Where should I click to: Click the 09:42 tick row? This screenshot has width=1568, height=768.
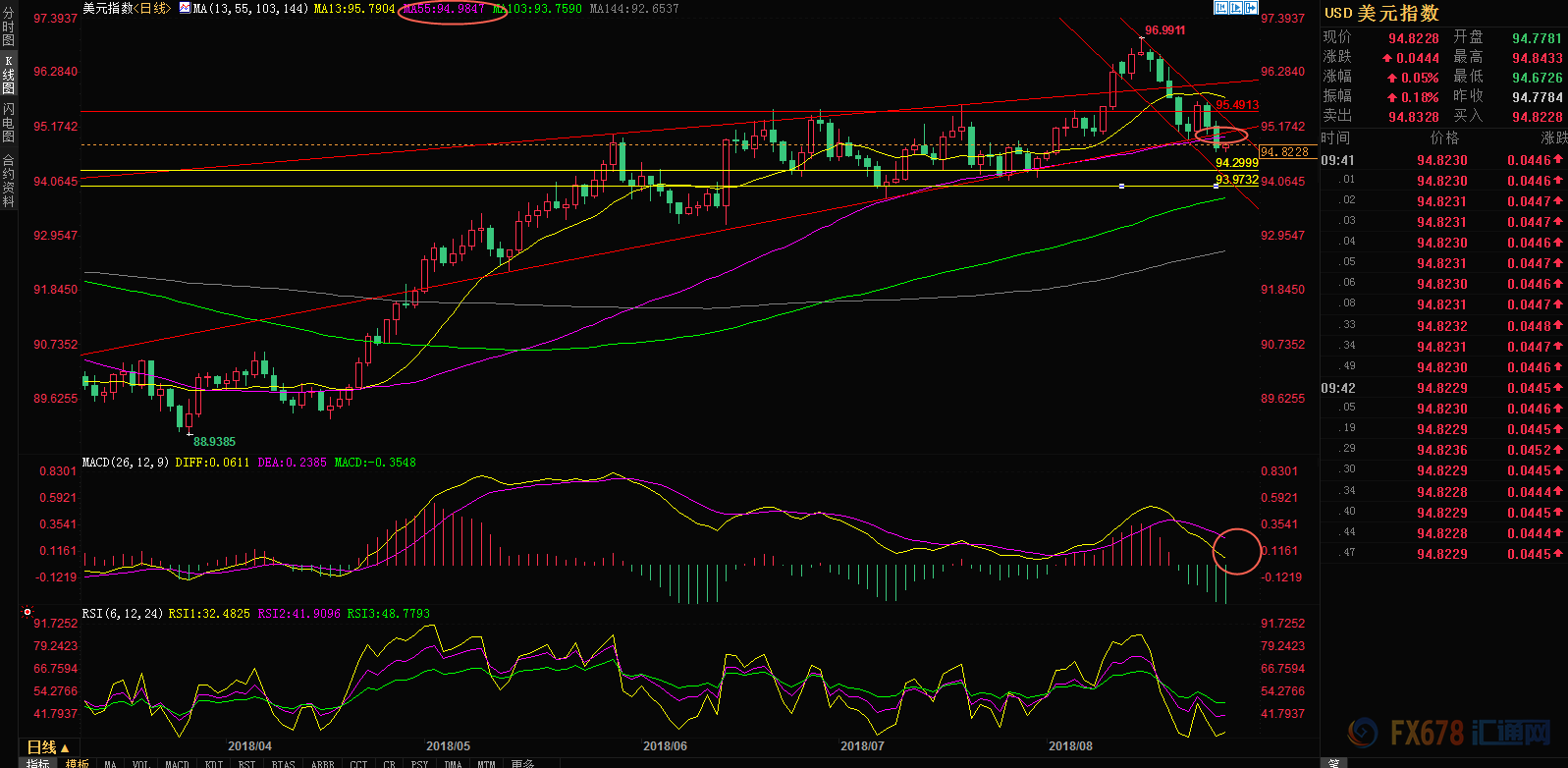pyautogui.click(x=1443, y=388)
